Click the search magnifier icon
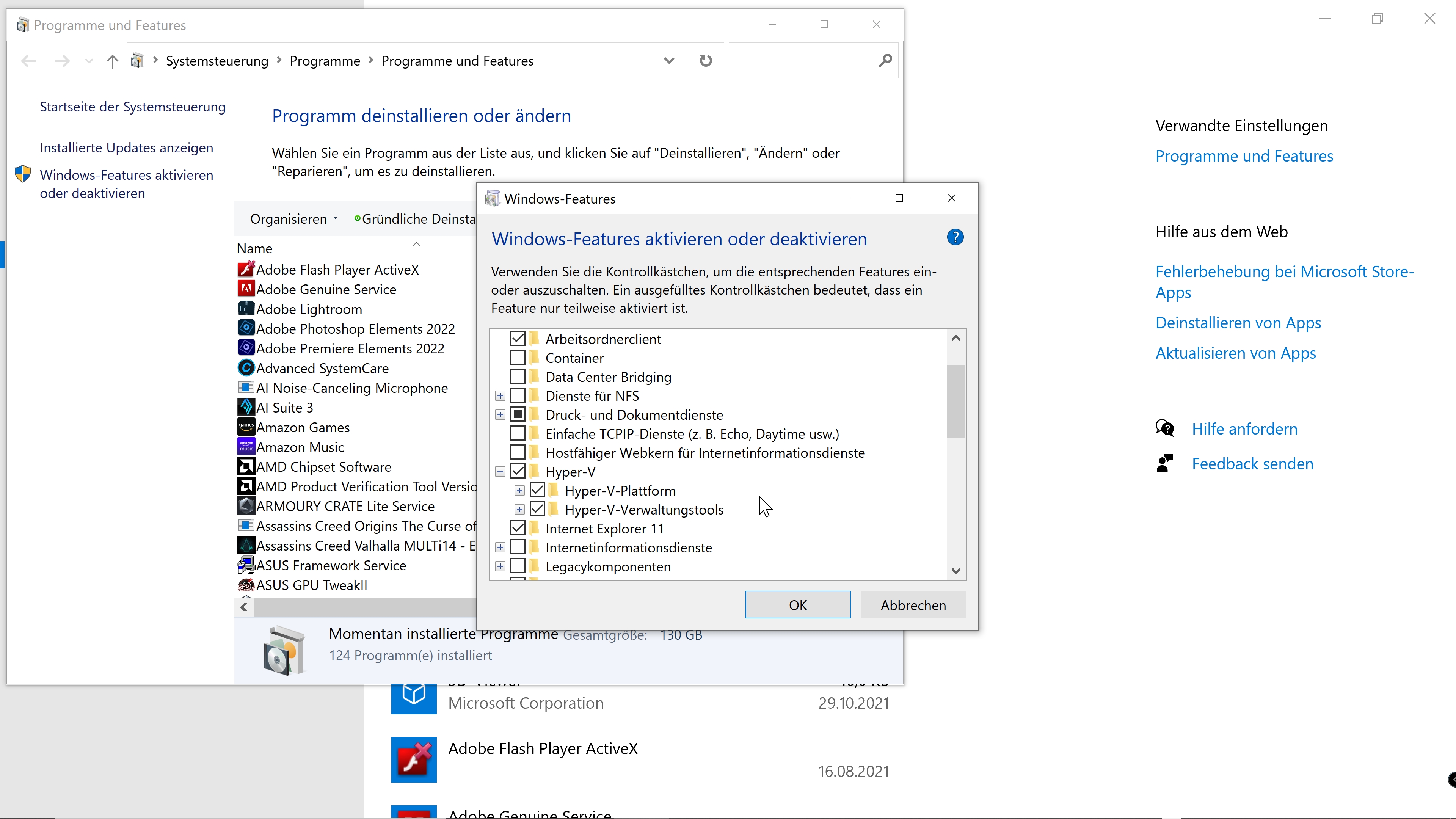Viewport: 1456px width, 819px height. [x=885, y=61]
